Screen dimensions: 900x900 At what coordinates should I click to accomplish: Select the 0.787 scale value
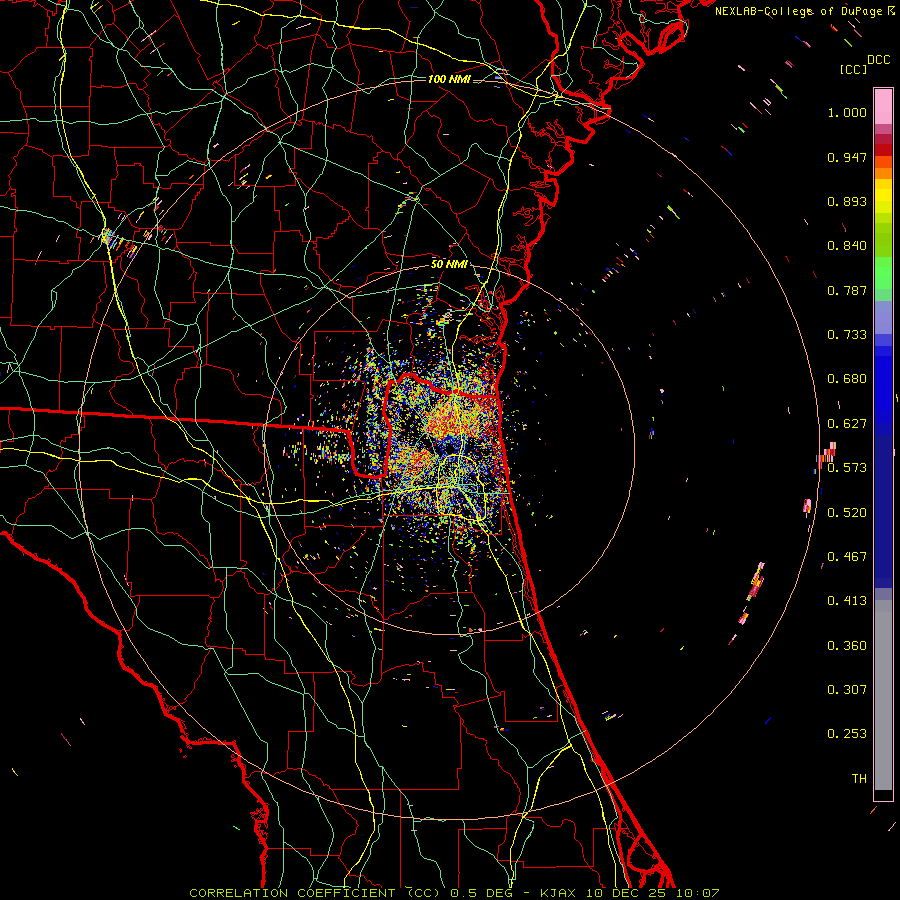pyautogui.click(x=847, y=290)
